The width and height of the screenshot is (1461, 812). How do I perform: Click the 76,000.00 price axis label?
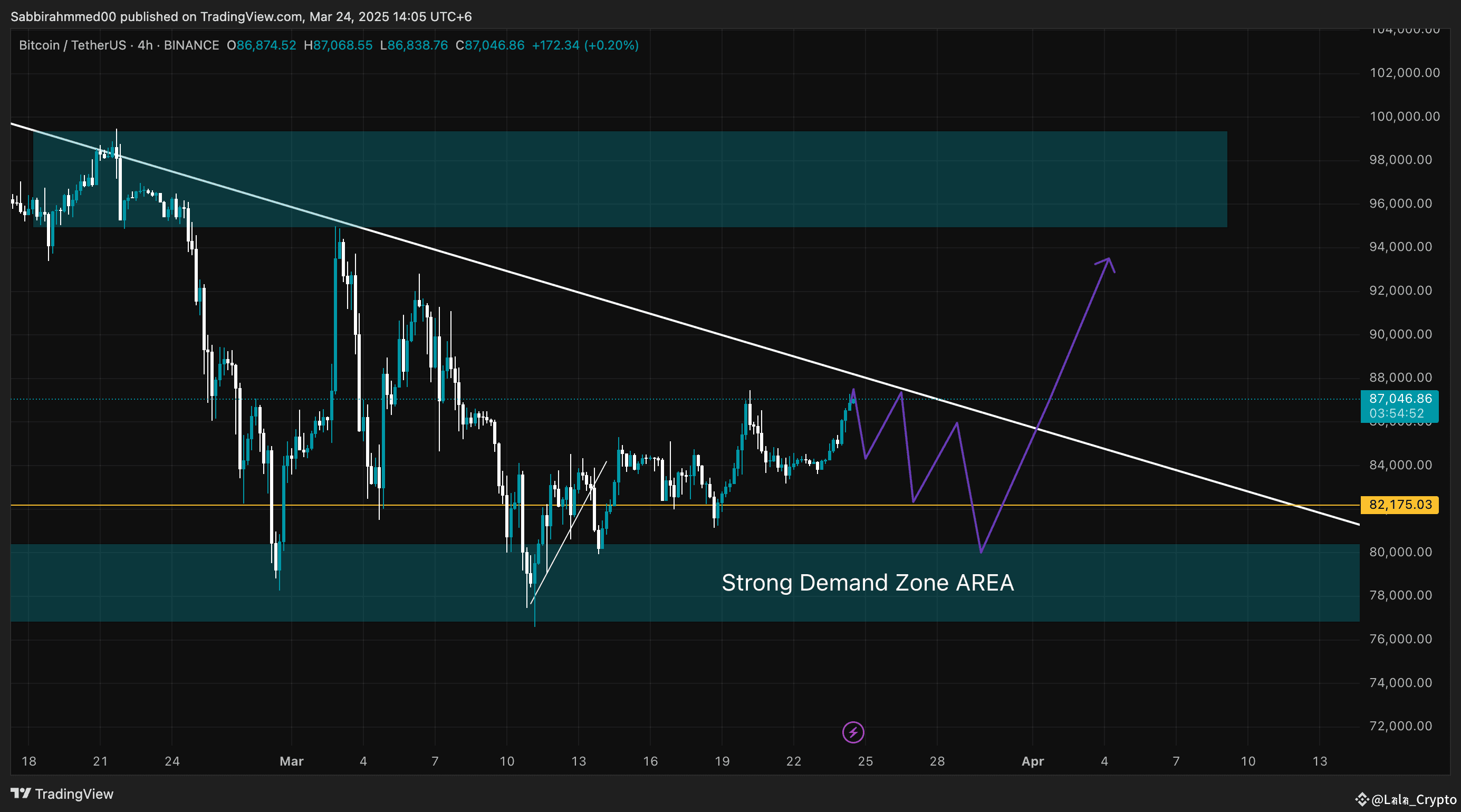pyautogui.click(x=1400, y=639)
